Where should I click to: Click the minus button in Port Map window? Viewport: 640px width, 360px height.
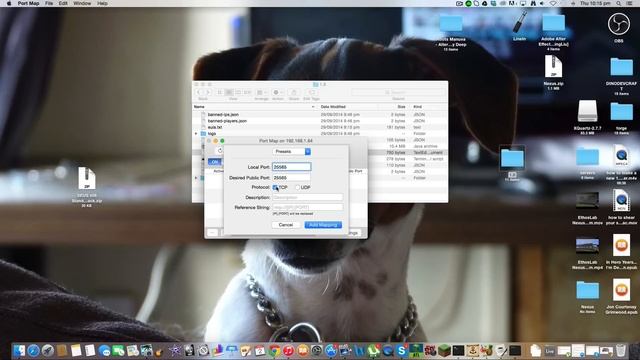coord(212,233)
